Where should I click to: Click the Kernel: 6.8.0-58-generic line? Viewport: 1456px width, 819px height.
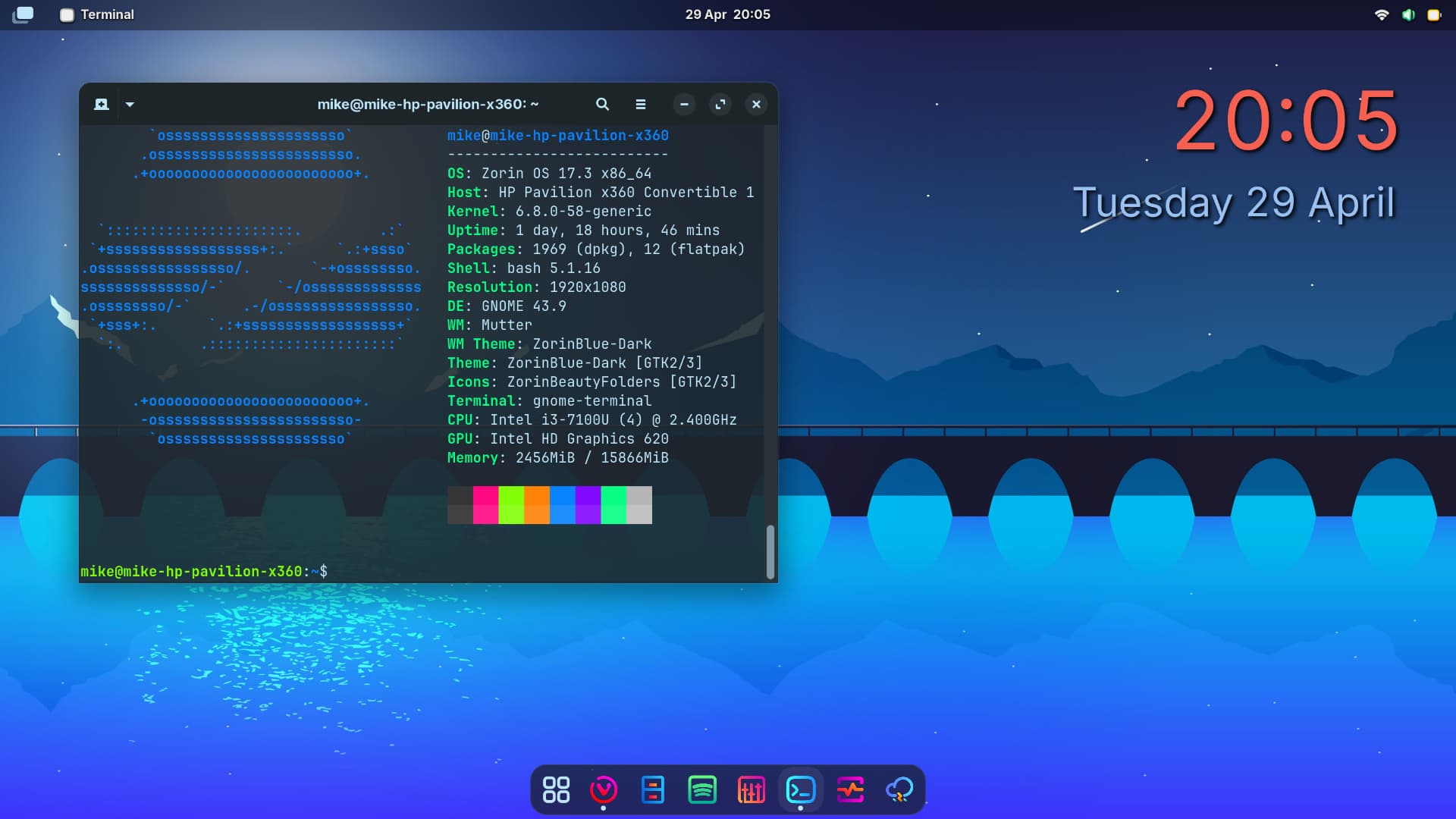(x=549, y=212)
